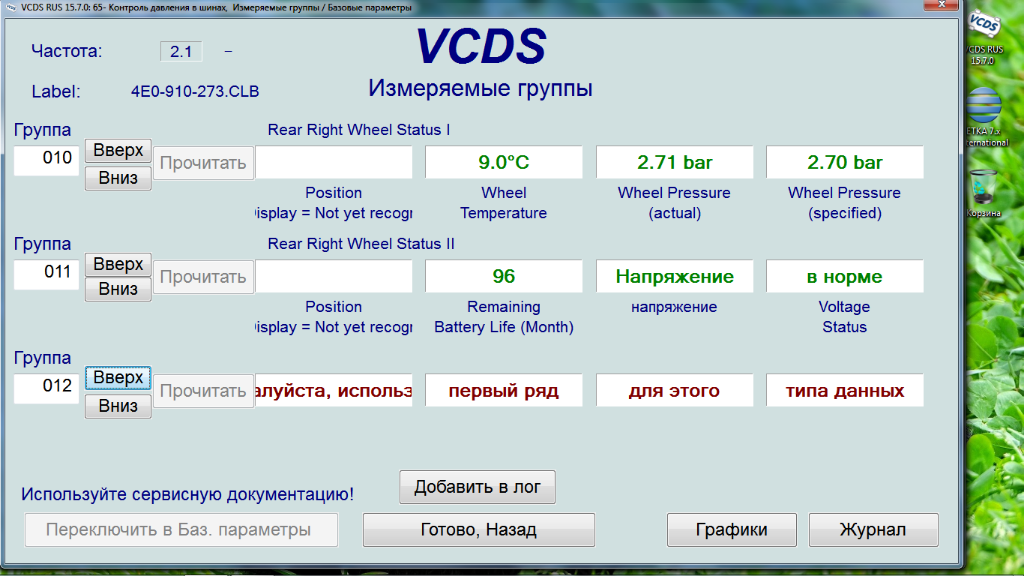This screenshot has width=1024, height=576.
Task: Click the group number field showing 010
Action: pyautogui.click(x=46, y=158)
